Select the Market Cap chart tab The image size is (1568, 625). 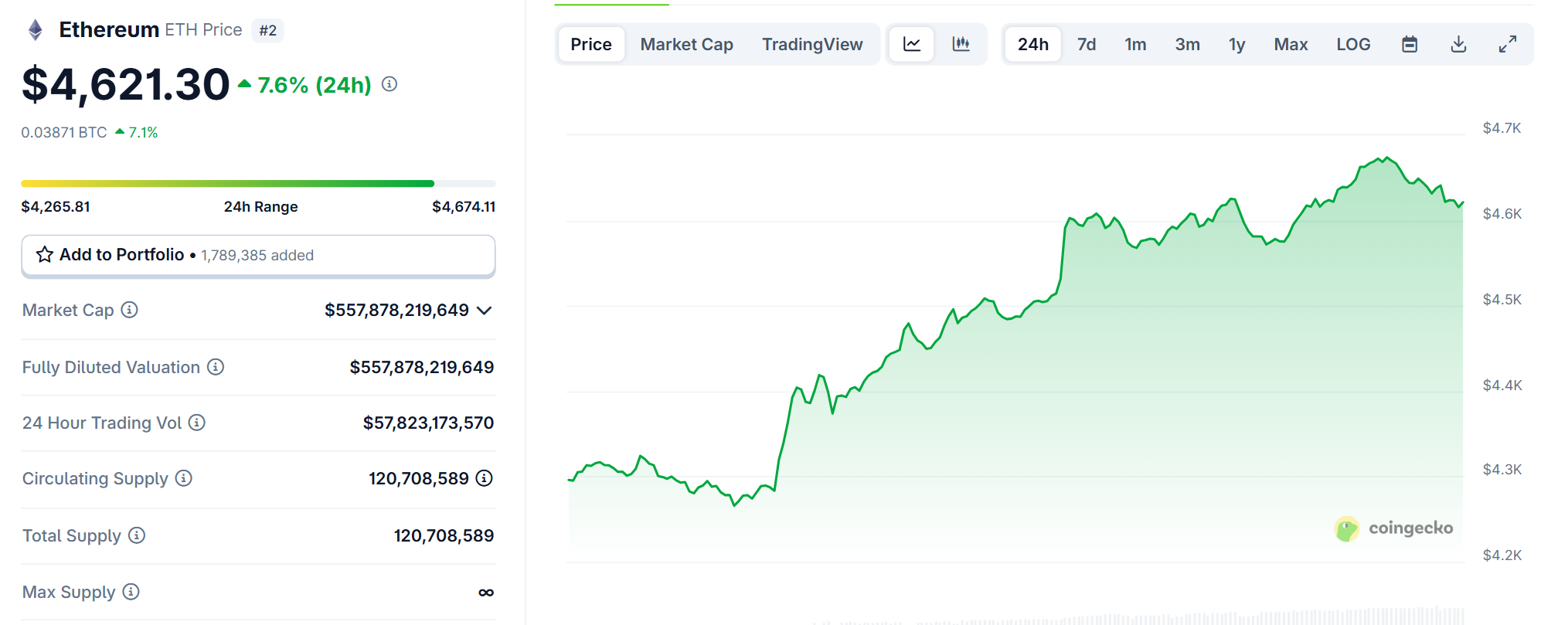click(687, 44)
